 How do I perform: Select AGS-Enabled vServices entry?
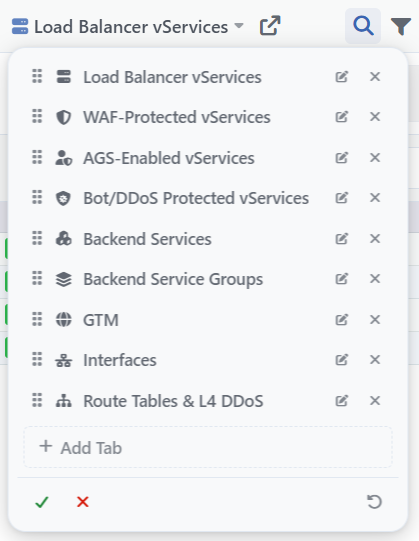[x=169, y=158]
